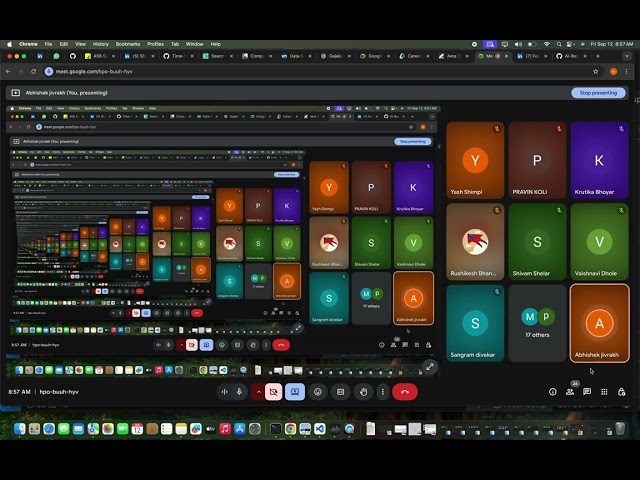
Task: Turn on captions in the main Meet control bar
Action: [x=340, y=392]
